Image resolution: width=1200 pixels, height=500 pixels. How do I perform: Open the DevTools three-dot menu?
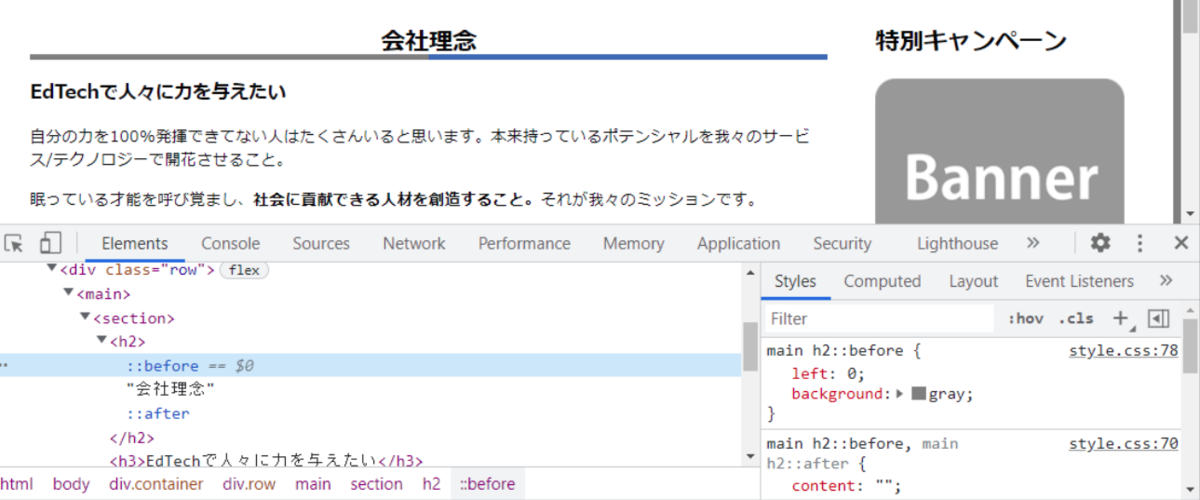tap(1140, 243)
